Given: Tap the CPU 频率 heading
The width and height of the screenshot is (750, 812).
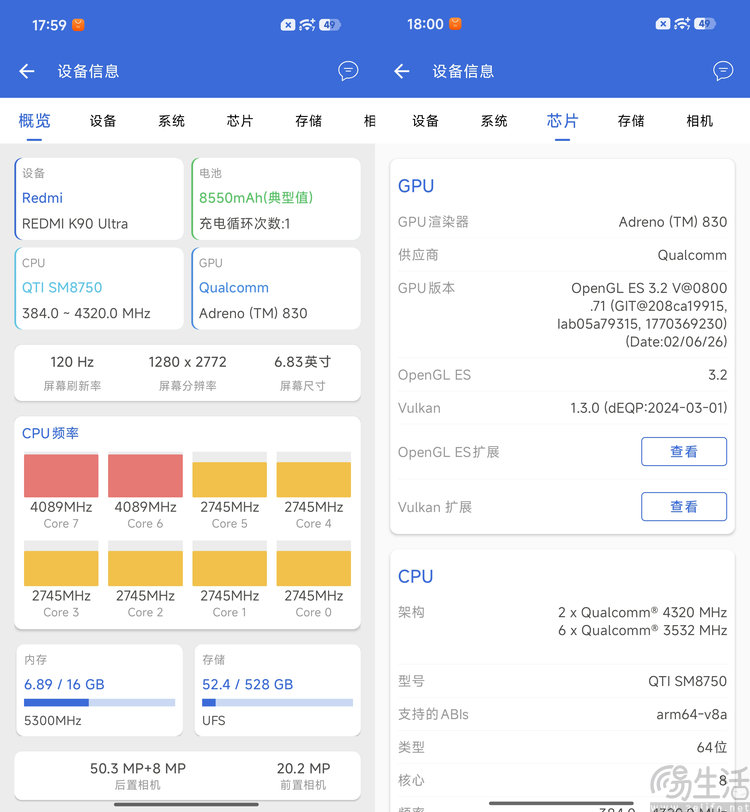Looking at the screenshot, I should tap(50, 433).
